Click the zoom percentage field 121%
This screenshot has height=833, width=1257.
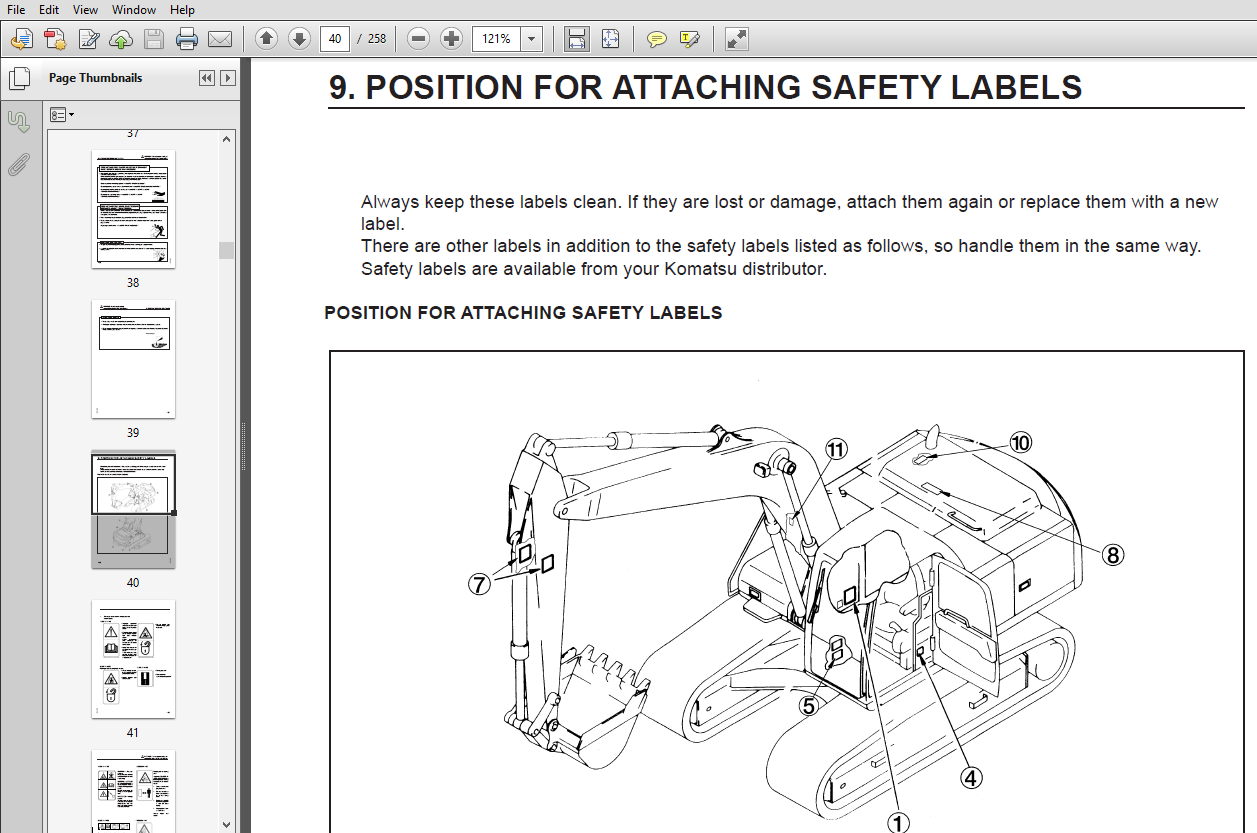pos(497,39)
